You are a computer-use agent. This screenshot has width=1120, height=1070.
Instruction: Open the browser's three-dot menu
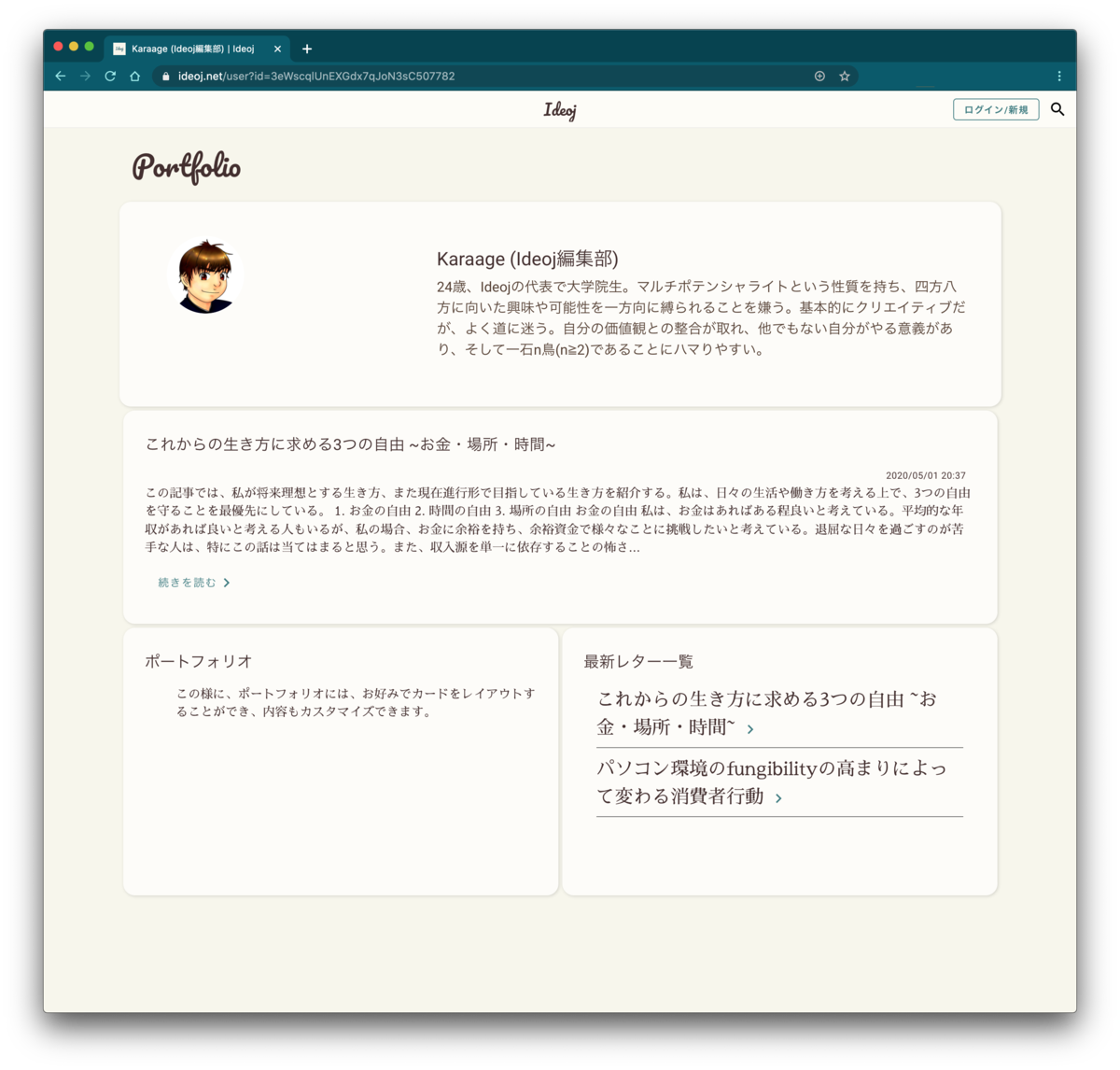click(x=1059, y=76)
